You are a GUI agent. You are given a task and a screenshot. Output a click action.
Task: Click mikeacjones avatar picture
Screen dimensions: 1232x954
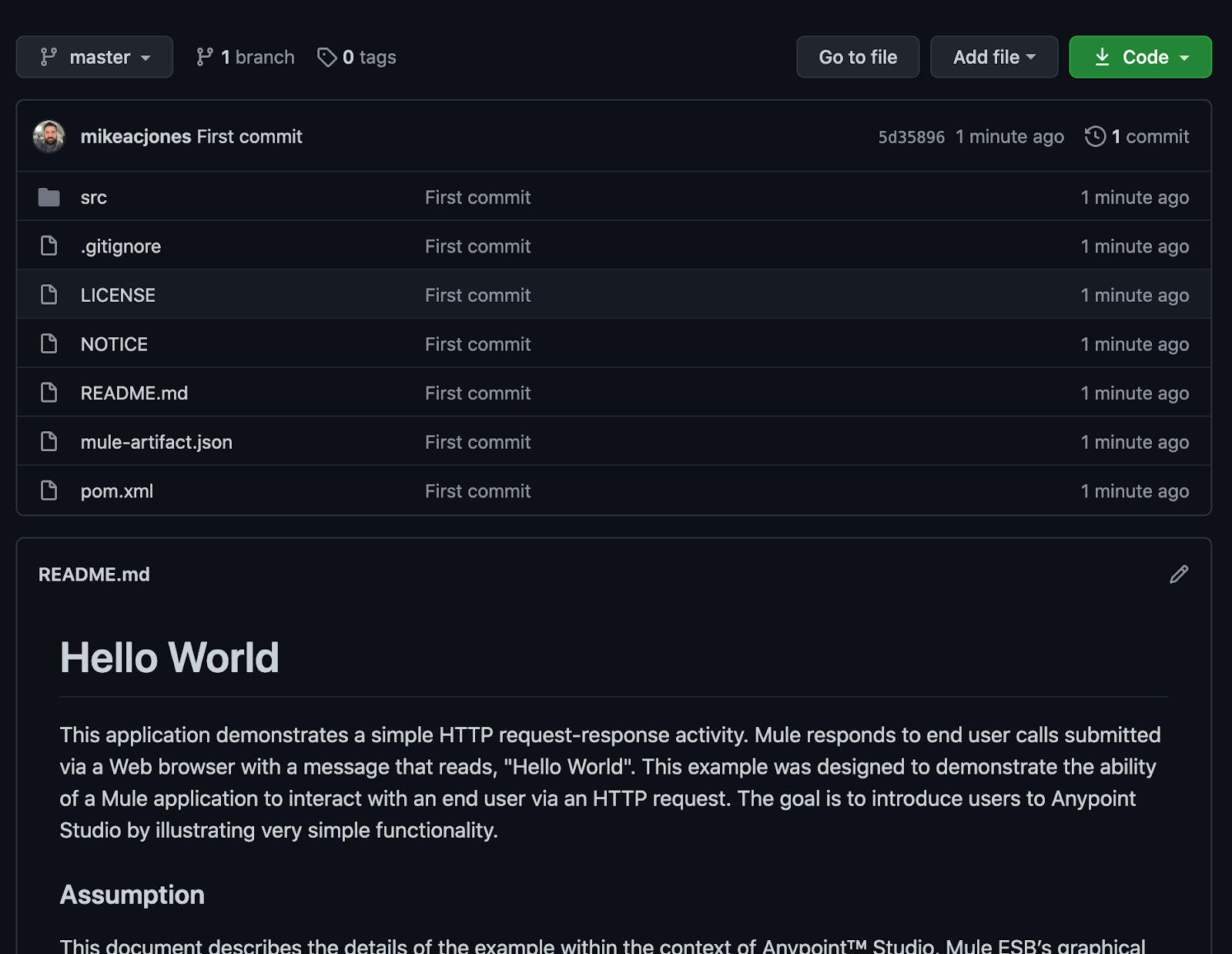click(x=49, y=136)
